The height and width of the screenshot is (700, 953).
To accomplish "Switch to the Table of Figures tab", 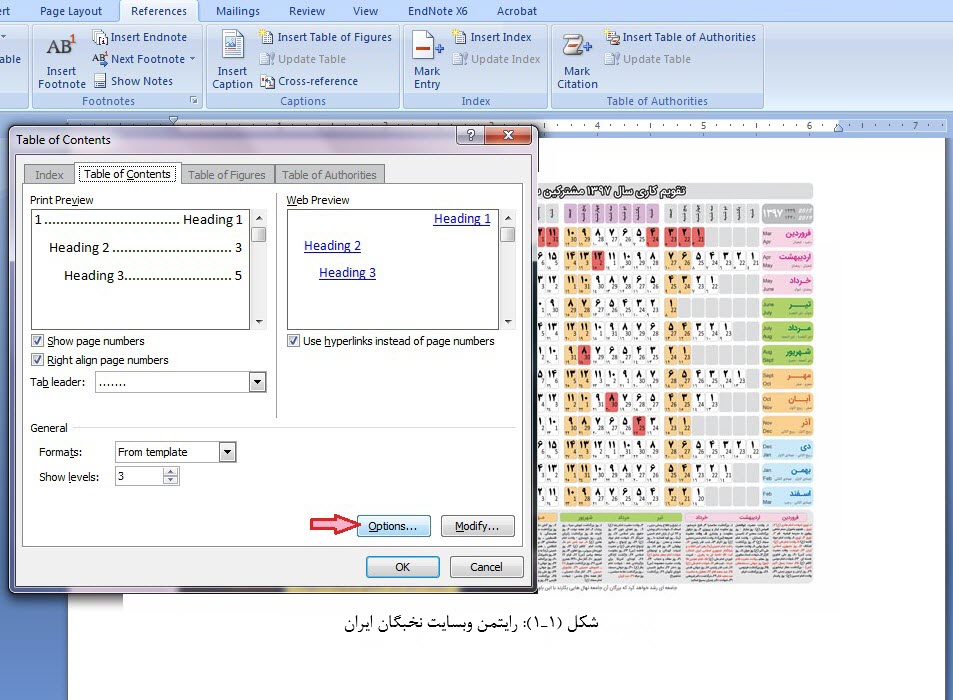I will (x=227, y=175).
